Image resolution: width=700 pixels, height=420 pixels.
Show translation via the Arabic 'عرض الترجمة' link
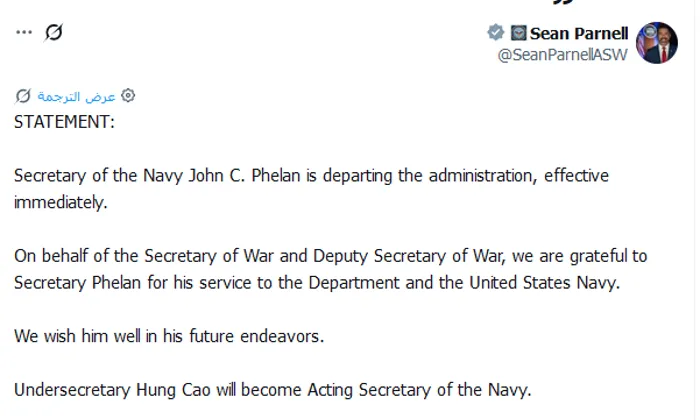tap(76, 96)
